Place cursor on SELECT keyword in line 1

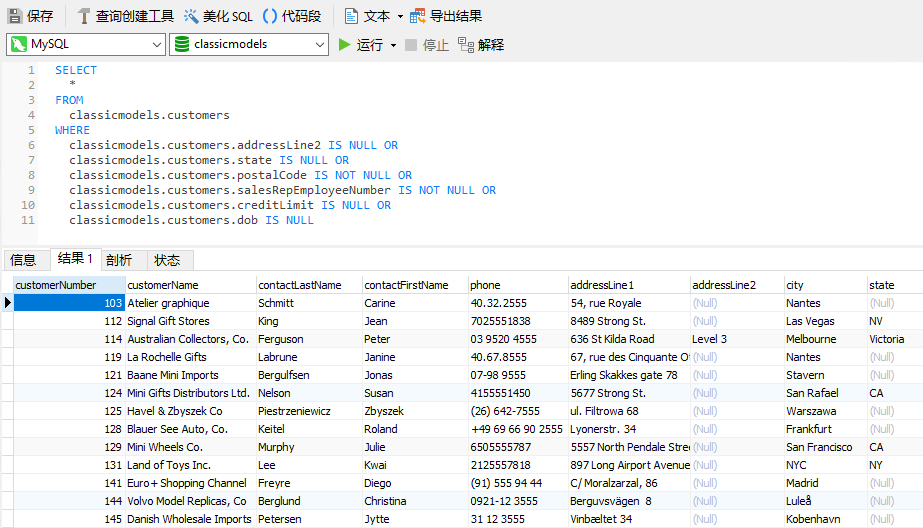pyautogui.click(x=76, y=70)
